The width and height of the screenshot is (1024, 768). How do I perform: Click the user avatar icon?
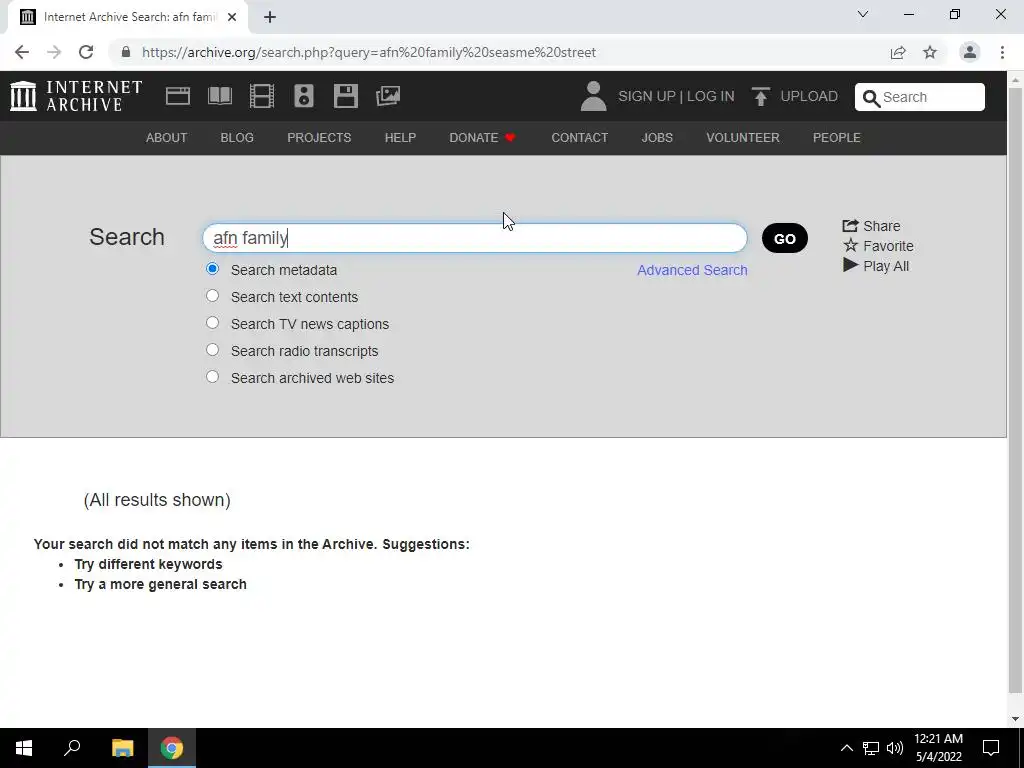pyautogui.click(x=594, y=96)
